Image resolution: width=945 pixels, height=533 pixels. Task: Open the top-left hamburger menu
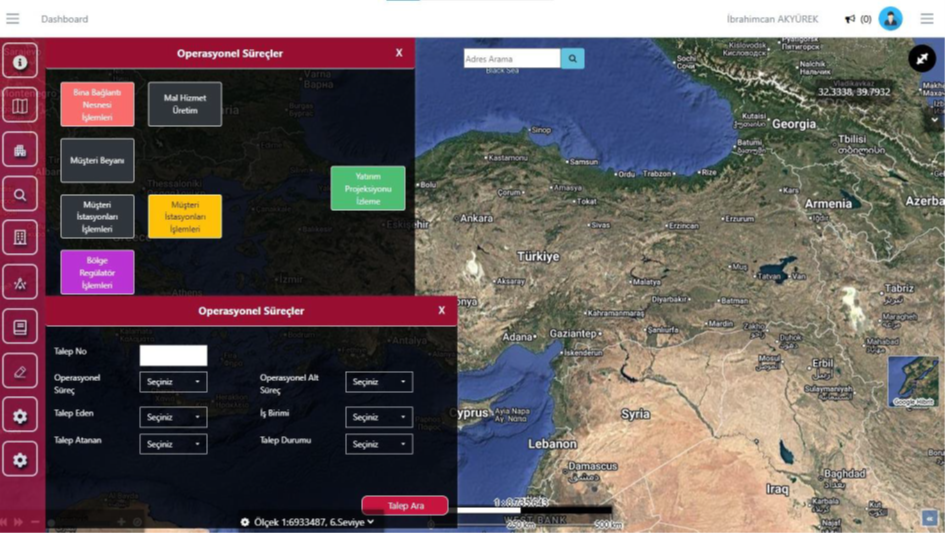[13, 19]
